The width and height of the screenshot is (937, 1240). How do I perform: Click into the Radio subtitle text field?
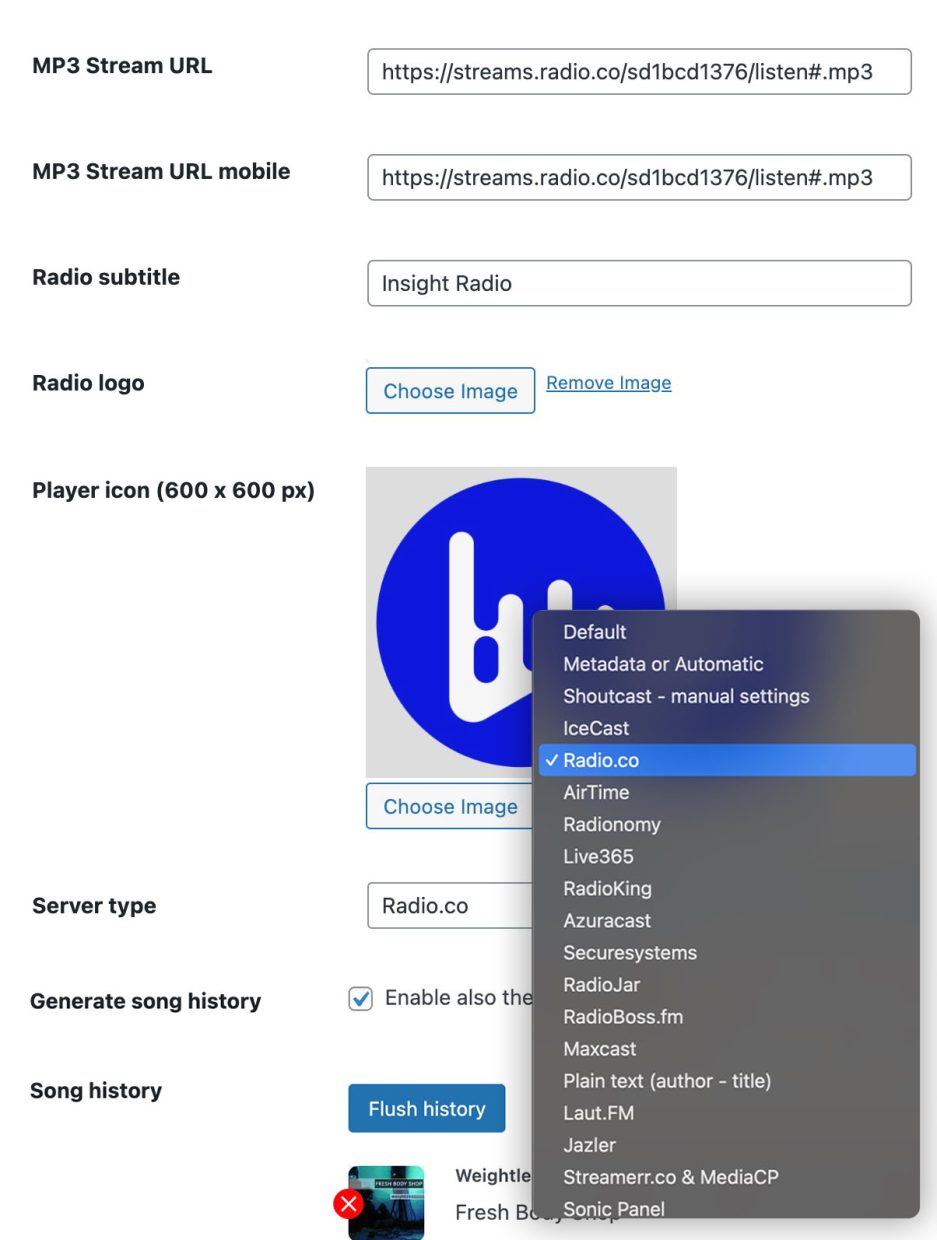pos(639,283)
